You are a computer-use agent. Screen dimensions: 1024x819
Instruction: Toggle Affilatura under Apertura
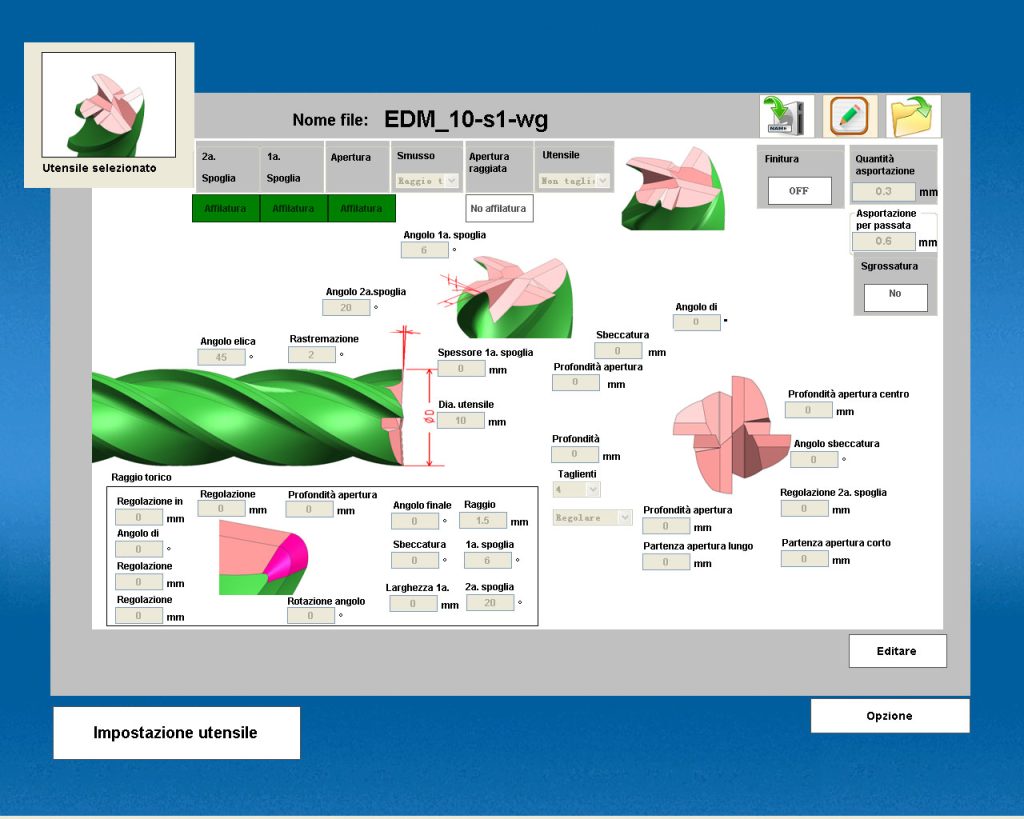click(361, 208)
